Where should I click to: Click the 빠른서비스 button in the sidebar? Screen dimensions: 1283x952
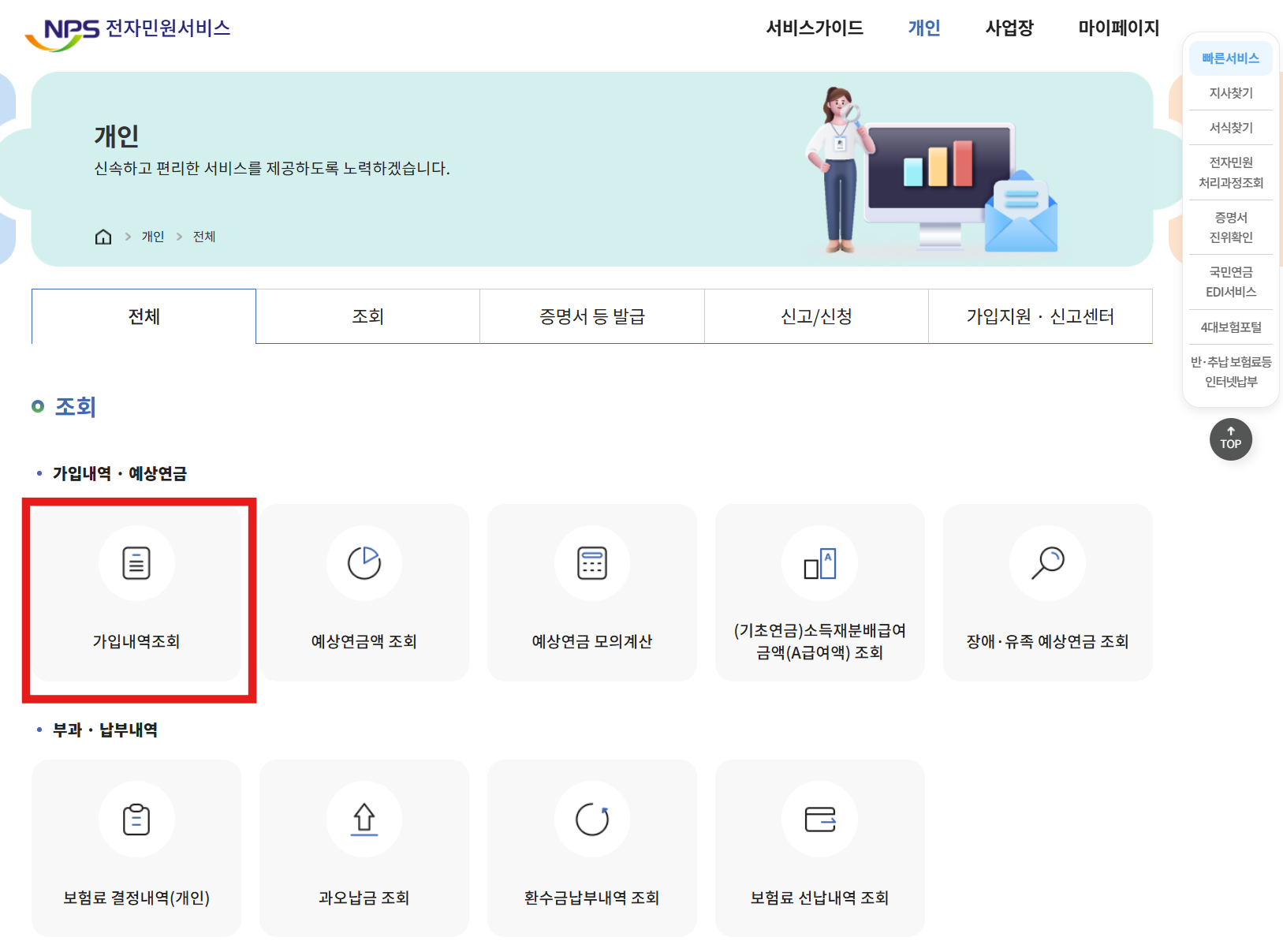(x=1230, y=57)
